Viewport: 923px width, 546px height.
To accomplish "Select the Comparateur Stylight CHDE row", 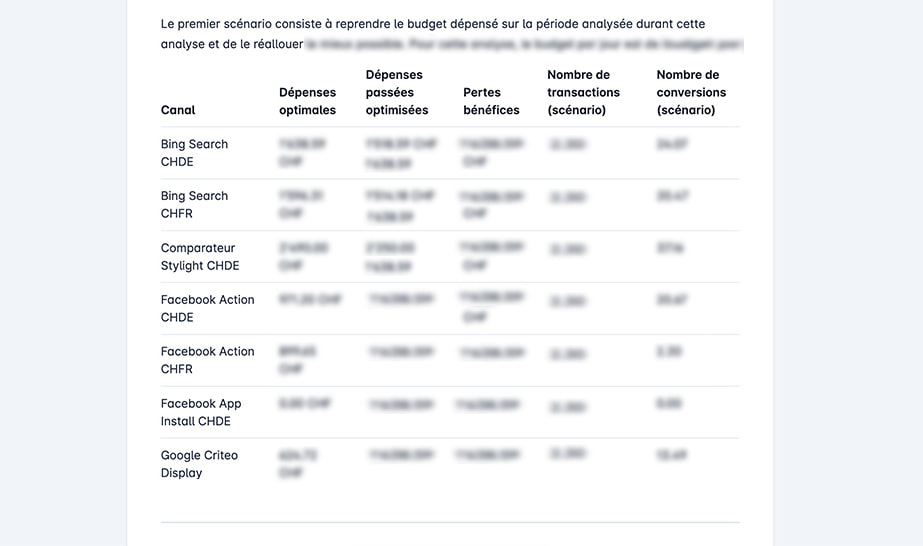I will click(x=450, y=257).
